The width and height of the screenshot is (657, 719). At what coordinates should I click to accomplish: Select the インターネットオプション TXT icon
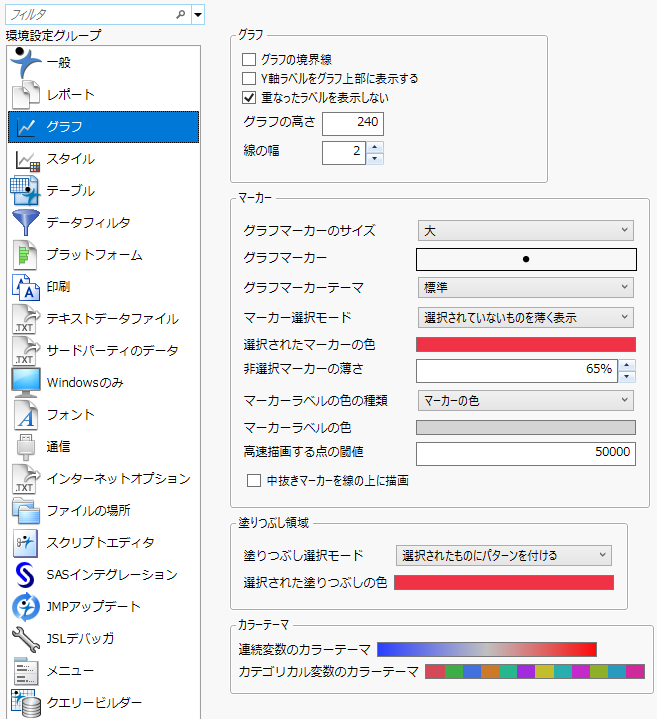(x=26, y=479)
